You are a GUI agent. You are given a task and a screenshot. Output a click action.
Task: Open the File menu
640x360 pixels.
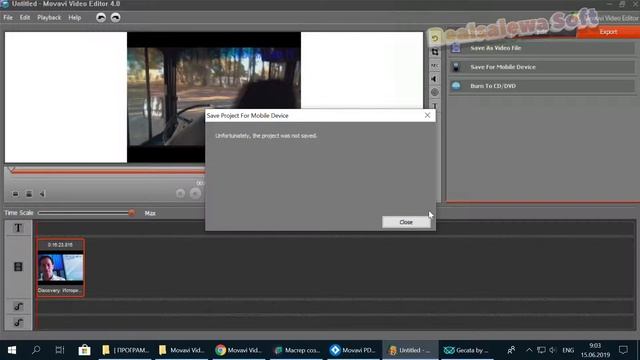(x=8, y=18)
